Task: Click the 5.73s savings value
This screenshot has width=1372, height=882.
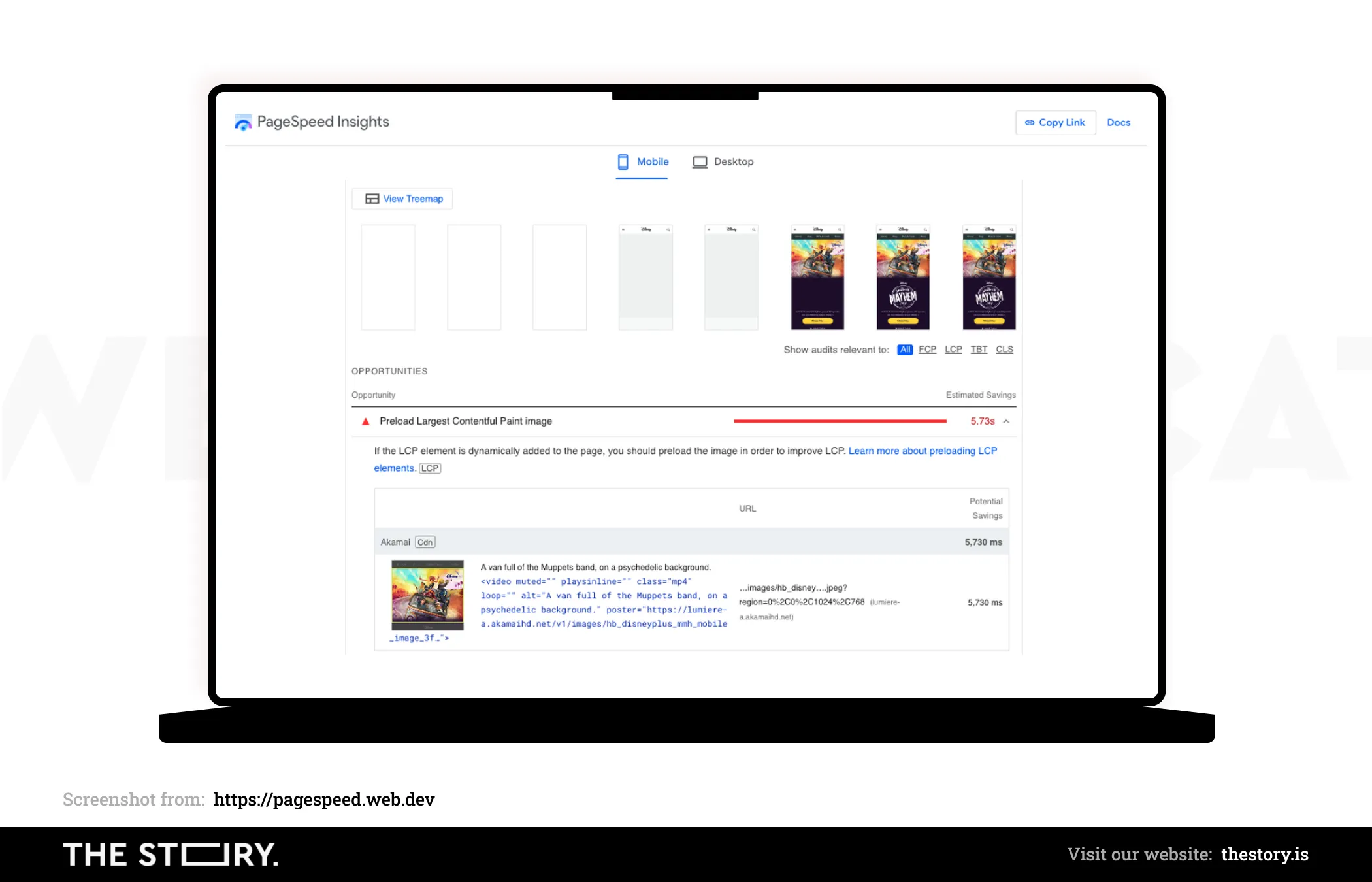Action: click(x=982, y=421)
